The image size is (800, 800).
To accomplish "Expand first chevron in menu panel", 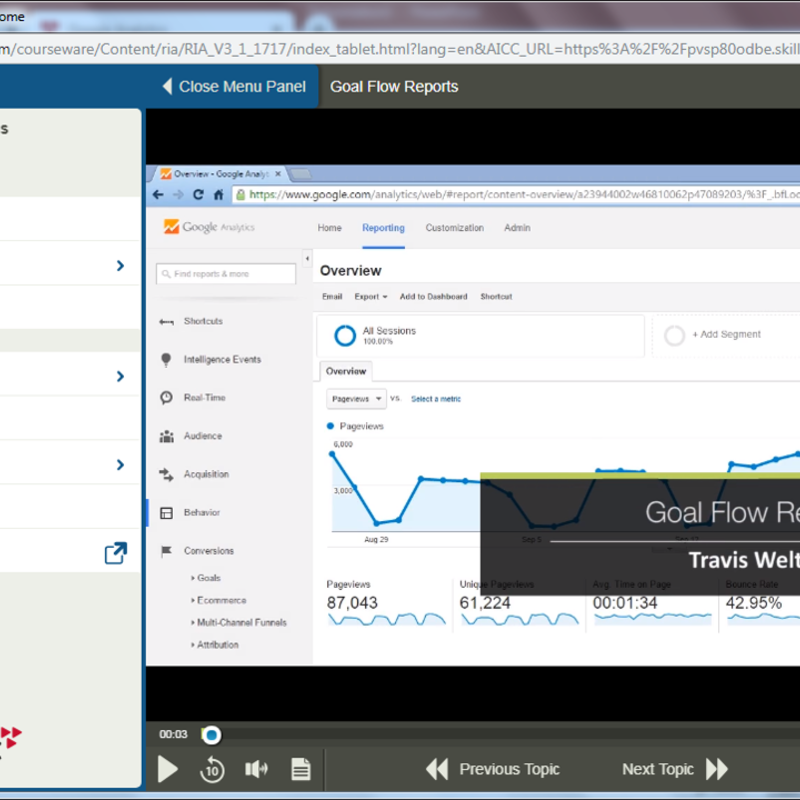I will tap(120, 265).
